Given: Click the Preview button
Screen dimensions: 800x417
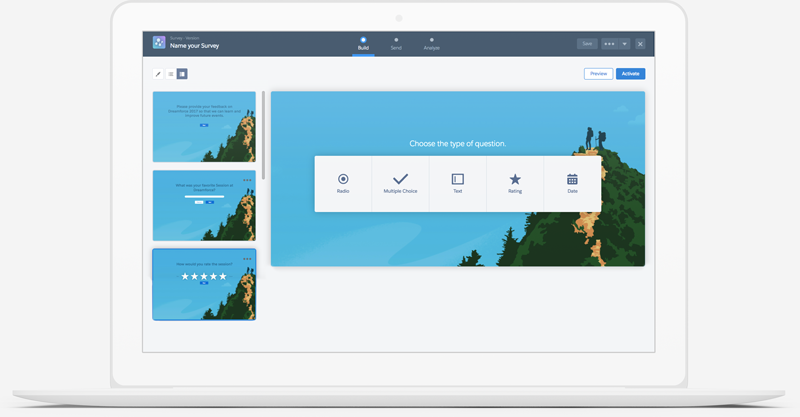Looking at the screenshot, I should coord(598,74).
